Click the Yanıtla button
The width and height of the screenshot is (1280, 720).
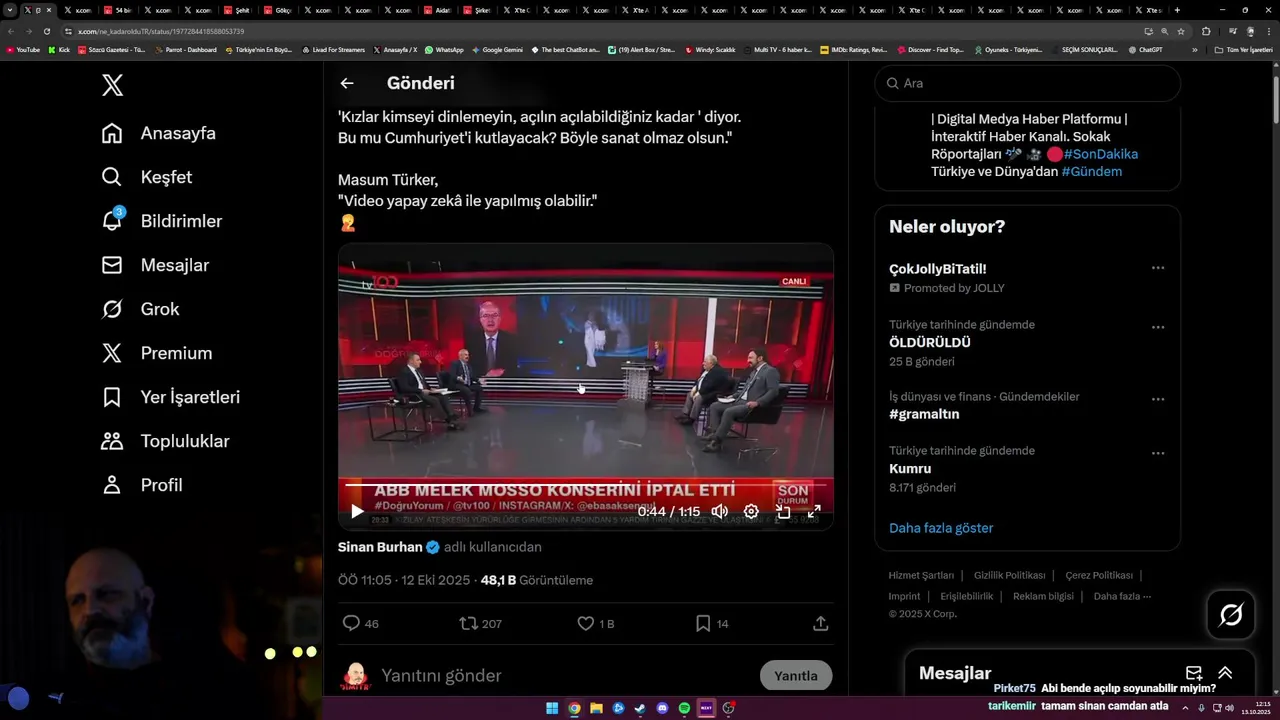coord(796,676)
